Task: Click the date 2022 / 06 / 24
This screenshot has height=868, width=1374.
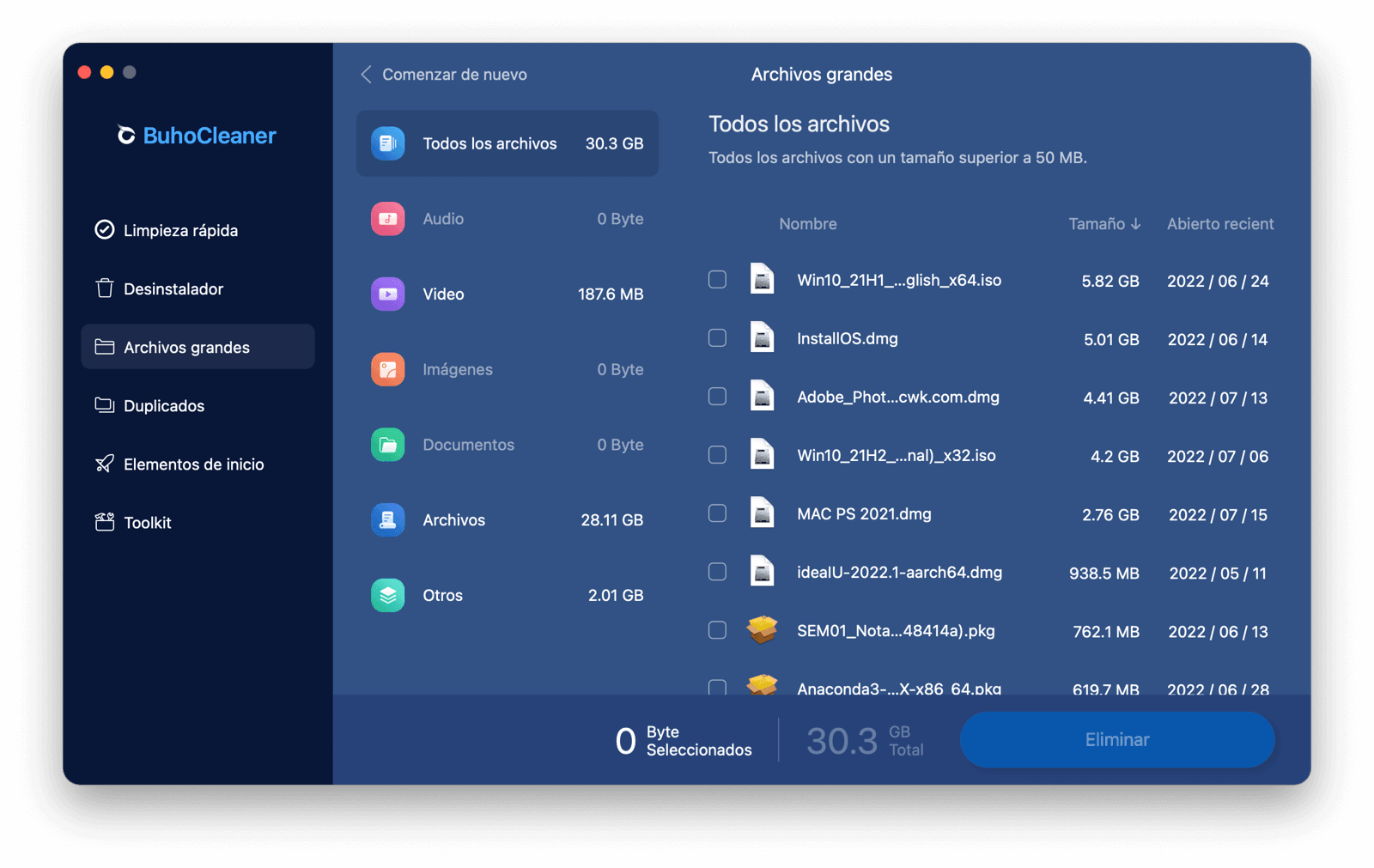Action: coord(1218,281)
